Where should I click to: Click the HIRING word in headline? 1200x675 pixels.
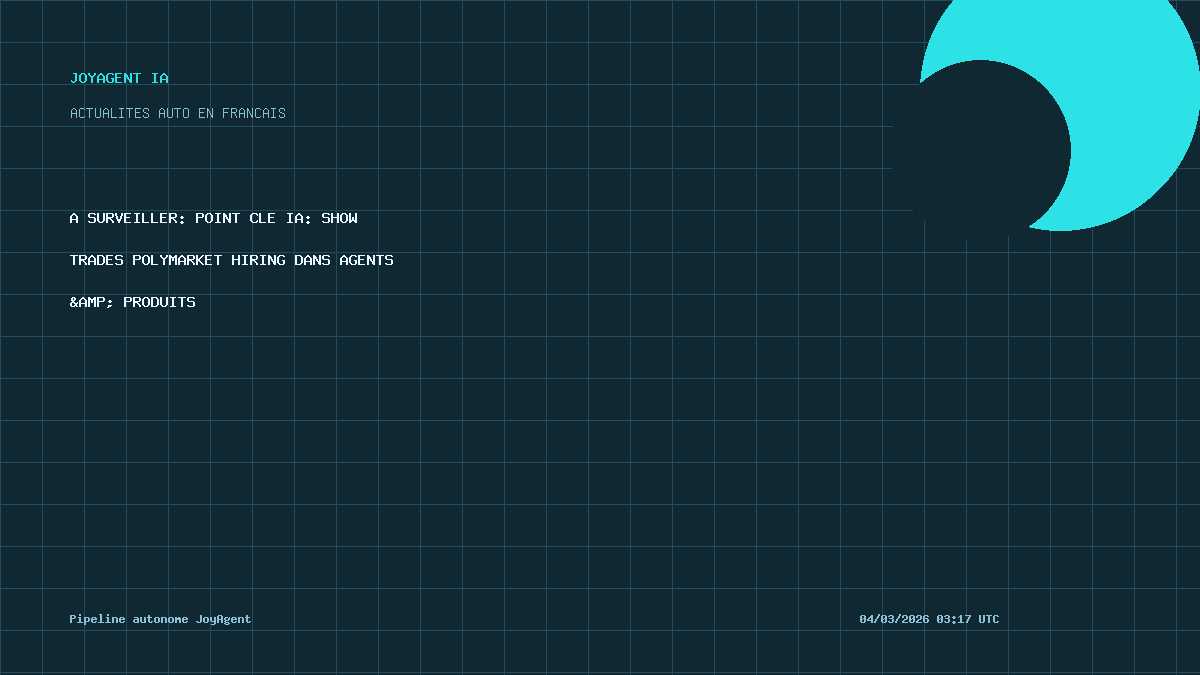(x=258, y=260)
